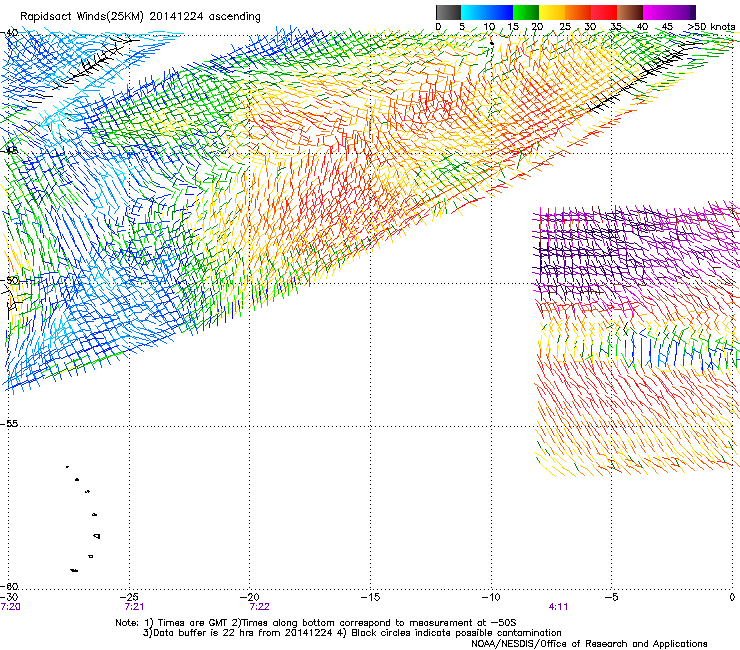This screenshot has height=650, width=740.
Task: Click the 'Data buffer is 22 hrs' note line
Action: click(x=352, y=633)
